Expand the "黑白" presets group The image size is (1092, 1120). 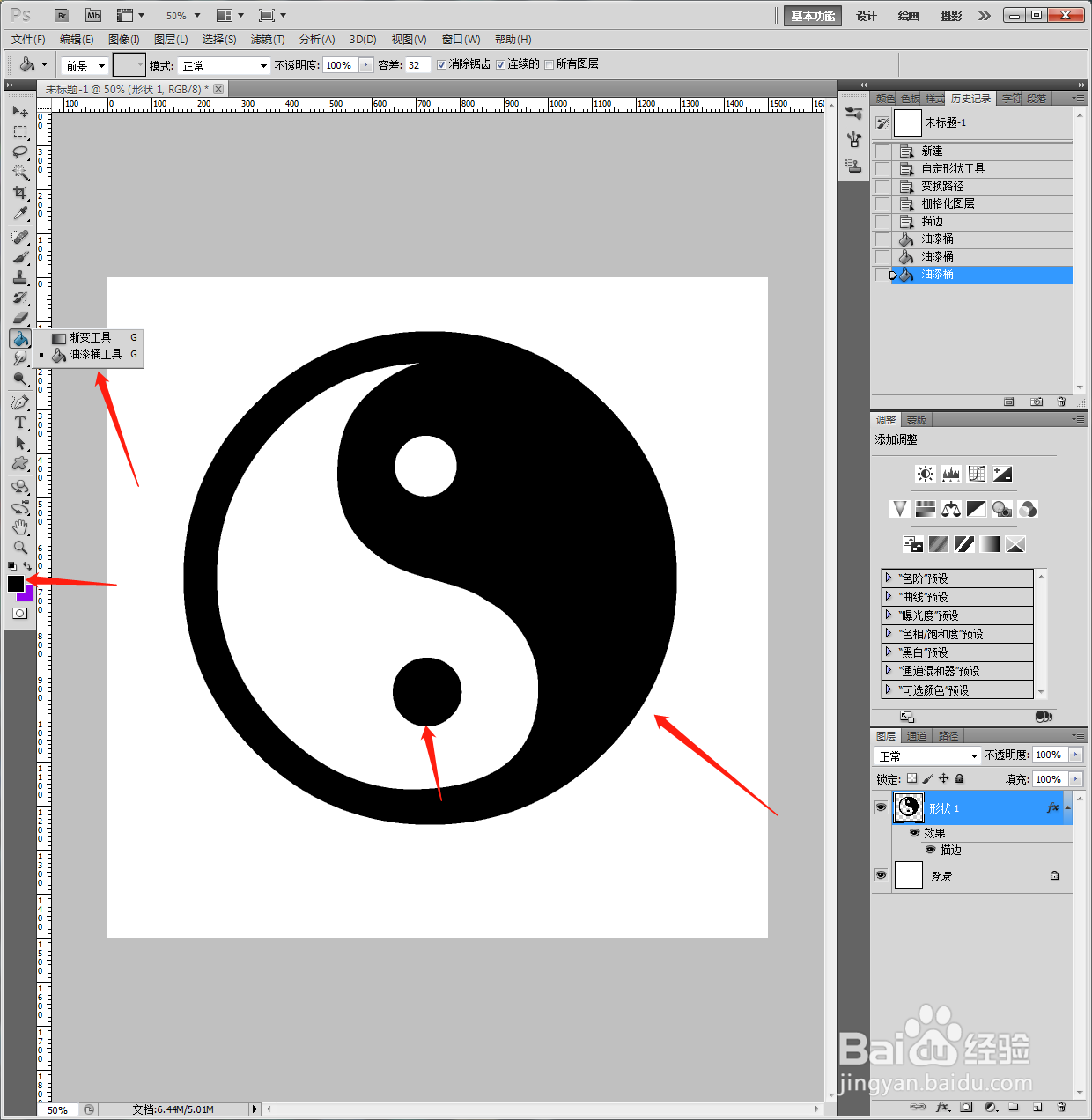tap(888, 652)
